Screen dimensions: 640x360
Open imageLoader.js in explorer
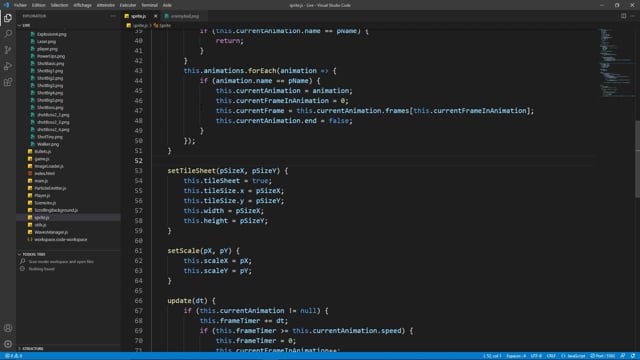[x=49, y=166]
